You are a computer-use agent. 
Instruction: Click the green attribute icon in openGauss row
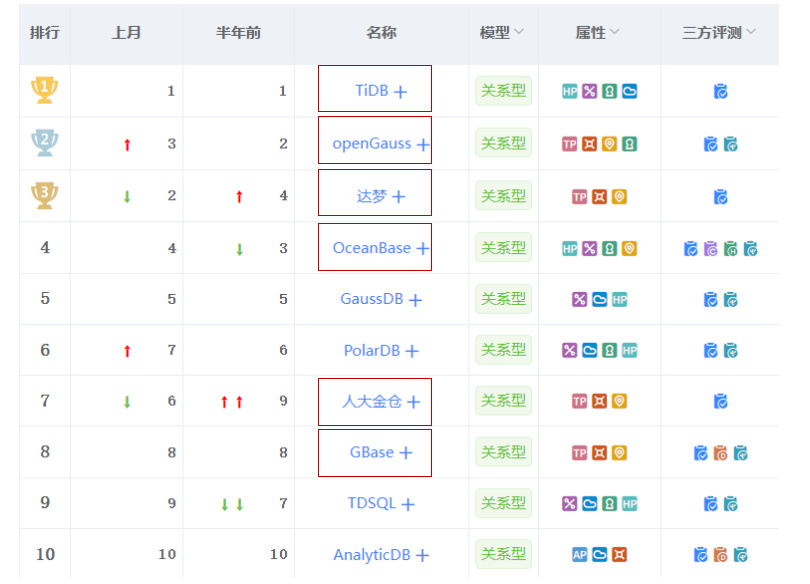point(629,144)
